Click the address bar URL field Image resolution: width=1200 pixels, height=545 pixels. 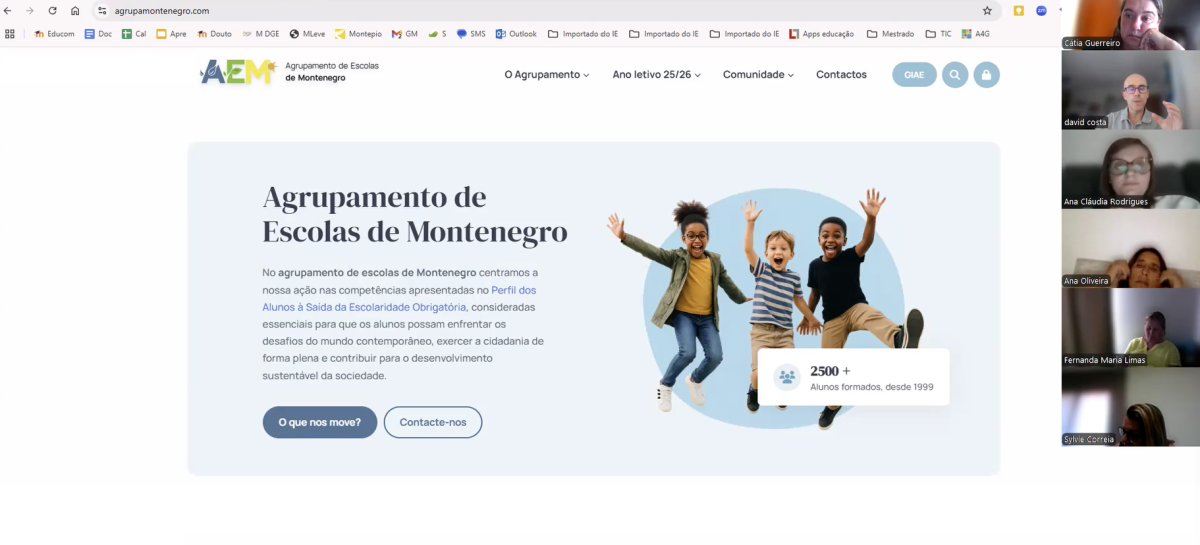pyautogui.click(x=540, y=11)
